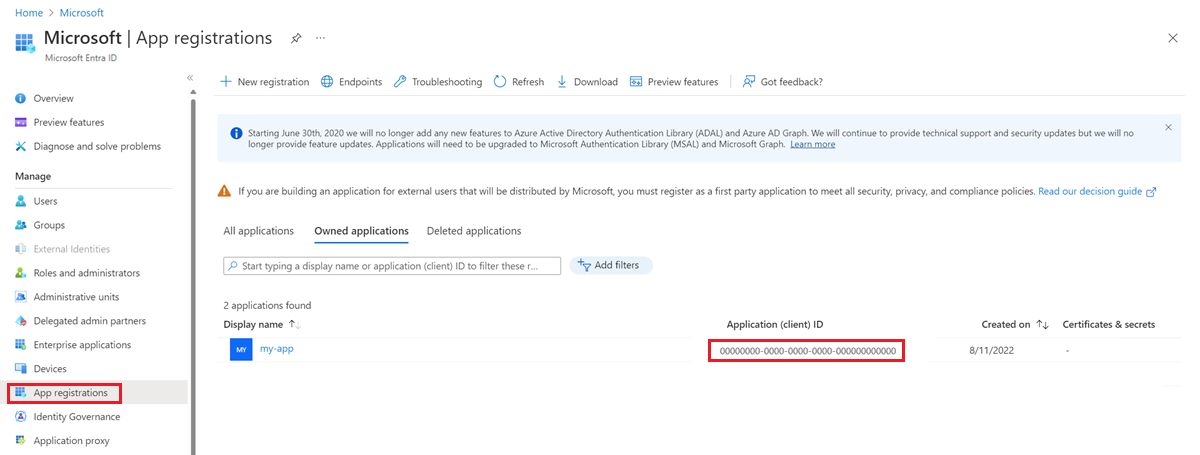Switch to Owned applications tab
Viewport: 1200px width, 455px height.
[x=361, y=231]
